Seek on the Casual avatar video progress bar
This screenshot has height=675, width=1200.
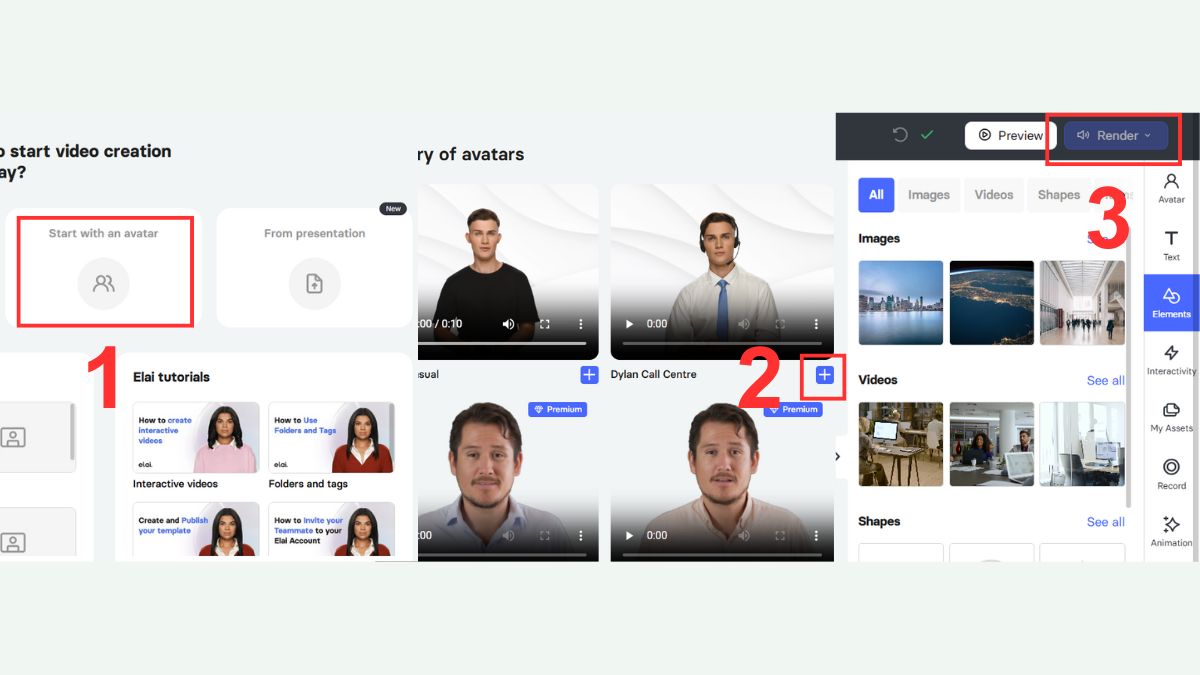pyautogui.click(x=503, y=343)
